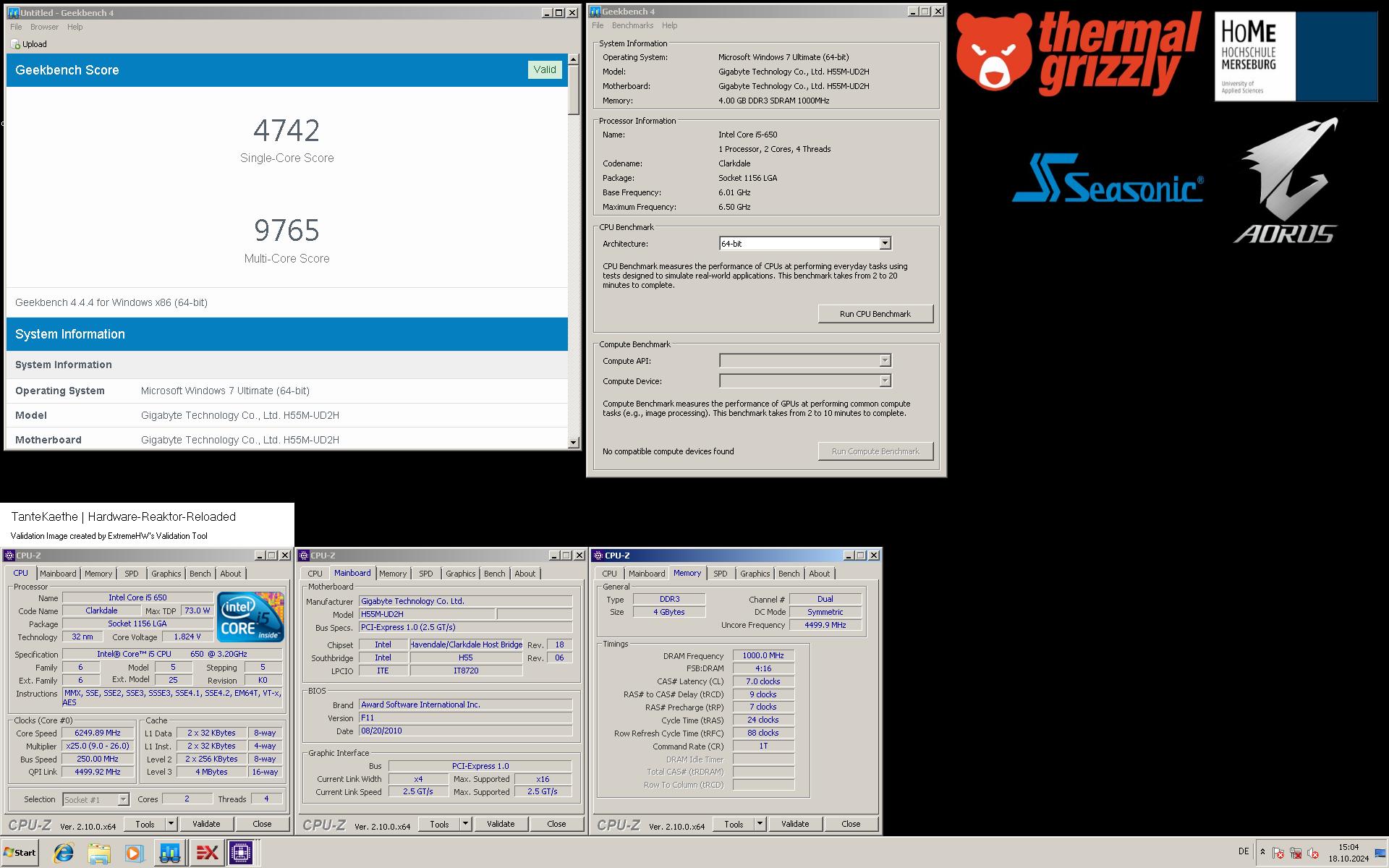Click the Bus Speed 250.00 MHz value
Image resolution: width=1389 pixels, height=868 pixels.
point(98,759)
